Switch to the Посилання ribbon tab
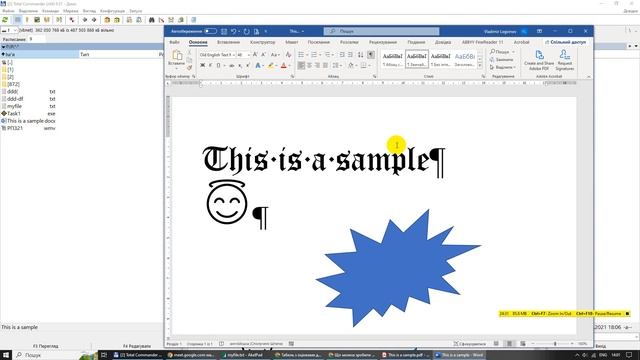Screen dimensions: 640x360 [x=319, y=42]
